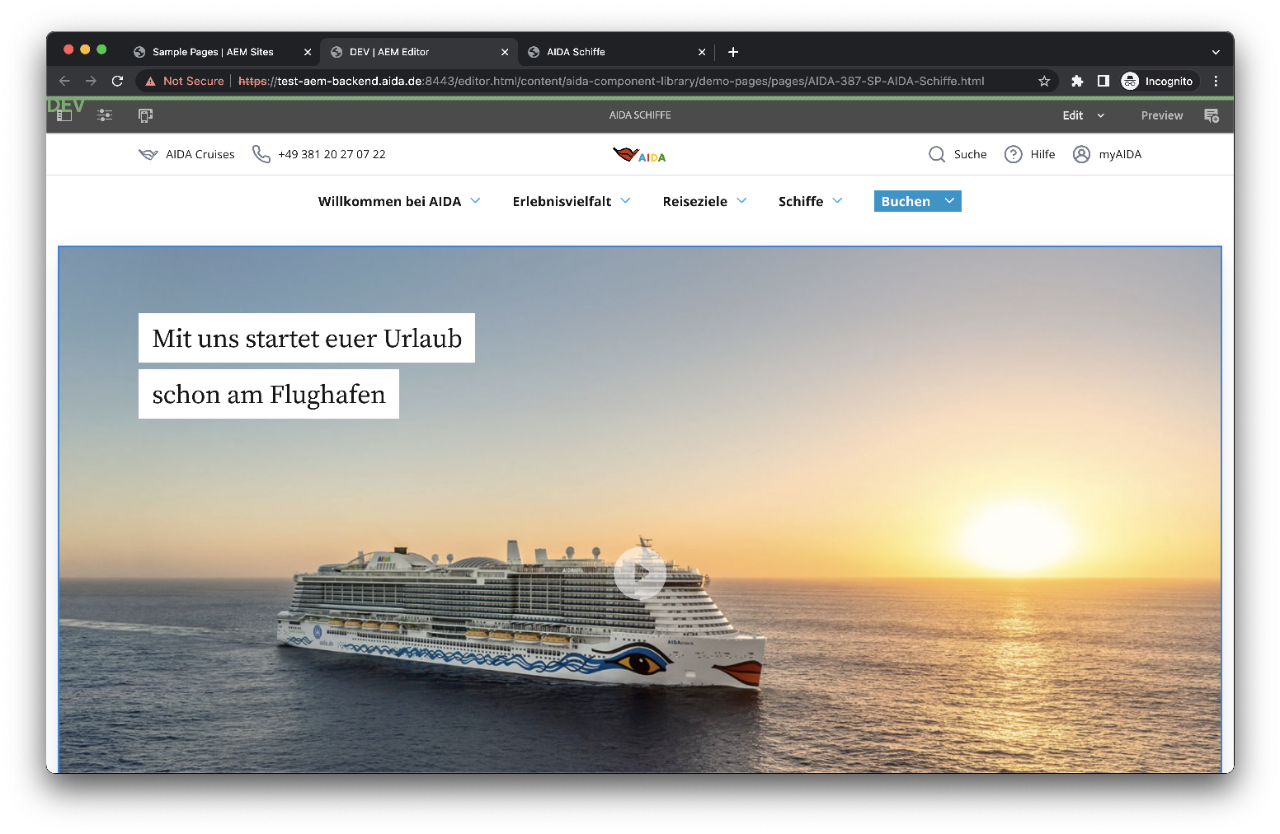Click the Suche magnifier icon
This screenshot has width=1280, height=834.
(x=937, y=154)
